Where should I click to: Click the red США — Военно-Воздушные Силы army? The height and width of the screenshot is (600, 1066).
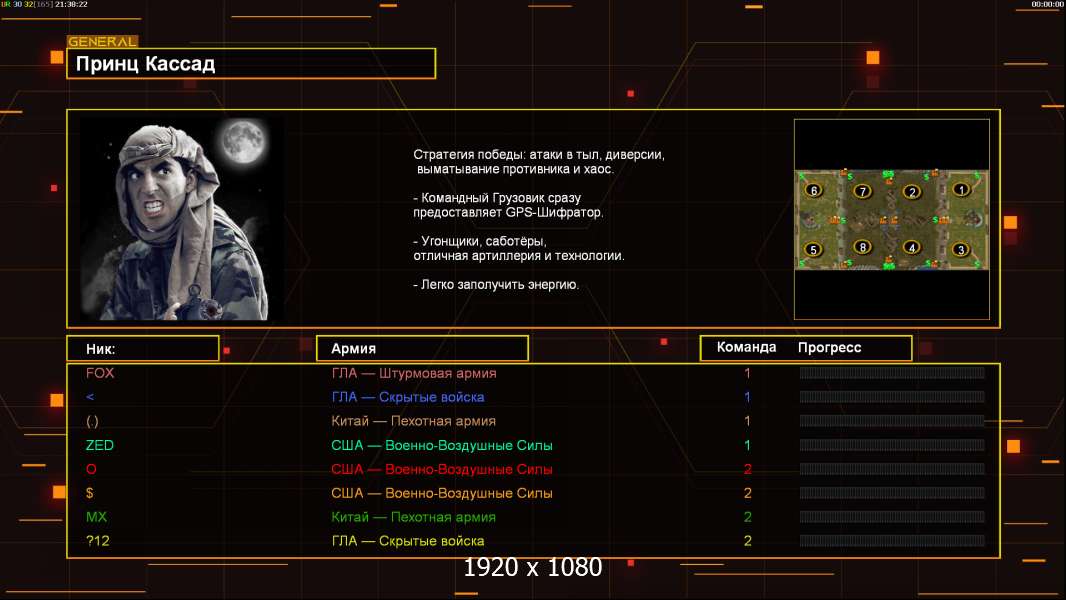[442, 469]
